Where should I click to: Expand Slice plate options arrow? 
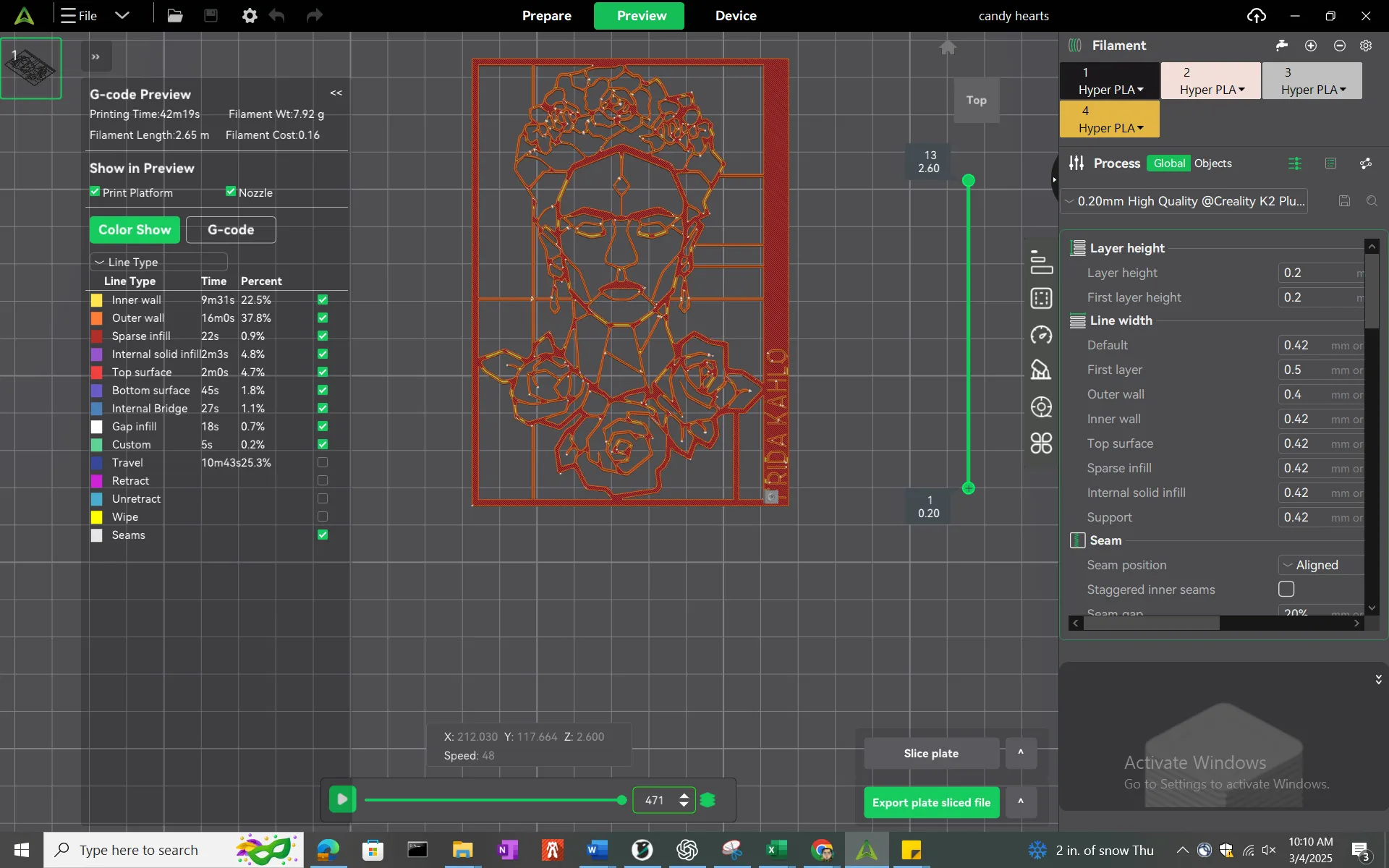(x=1021, y=753)
